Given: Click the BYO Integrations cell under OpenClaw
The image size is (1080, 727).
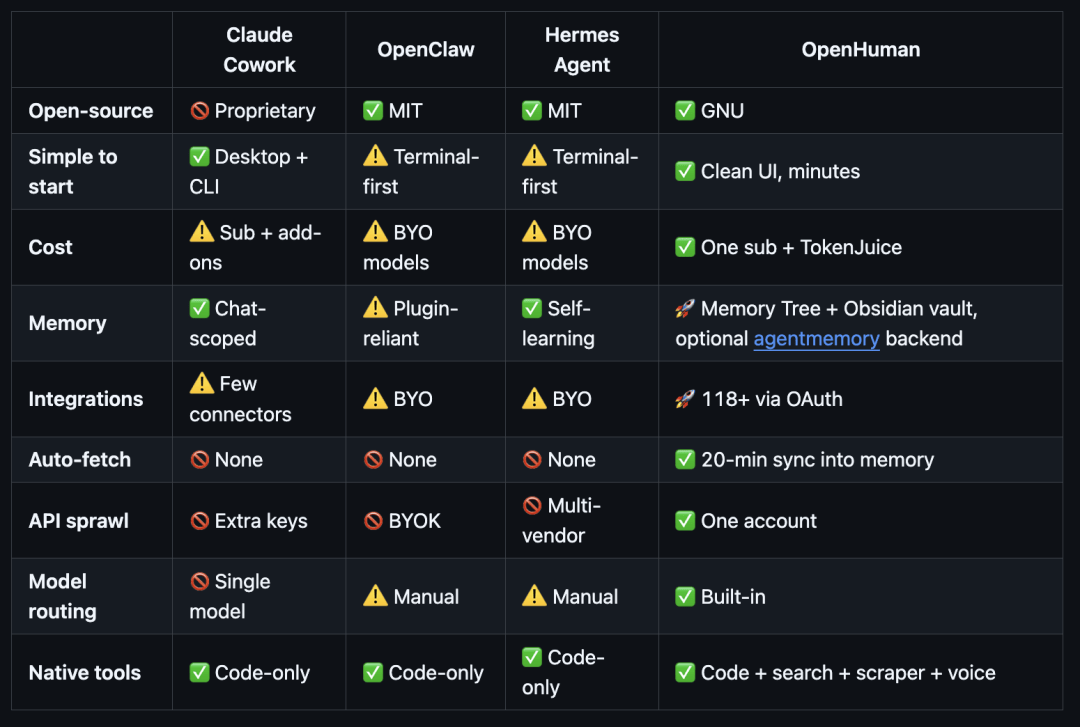Looking at the screenshot, I should tap(426, 399).
